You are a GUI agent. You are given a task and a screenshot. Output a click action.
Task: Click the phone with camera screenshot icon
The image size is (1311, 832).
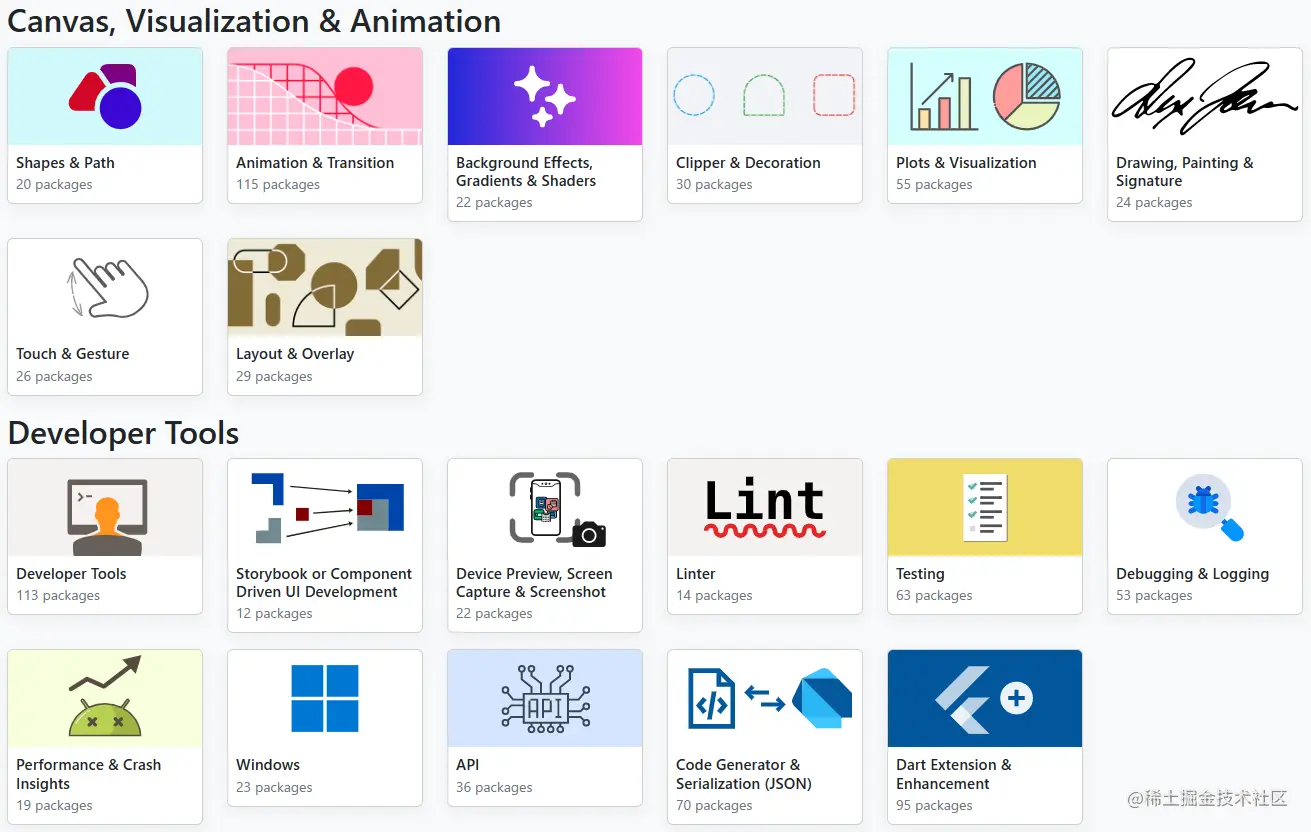click(x=558, y=508)
